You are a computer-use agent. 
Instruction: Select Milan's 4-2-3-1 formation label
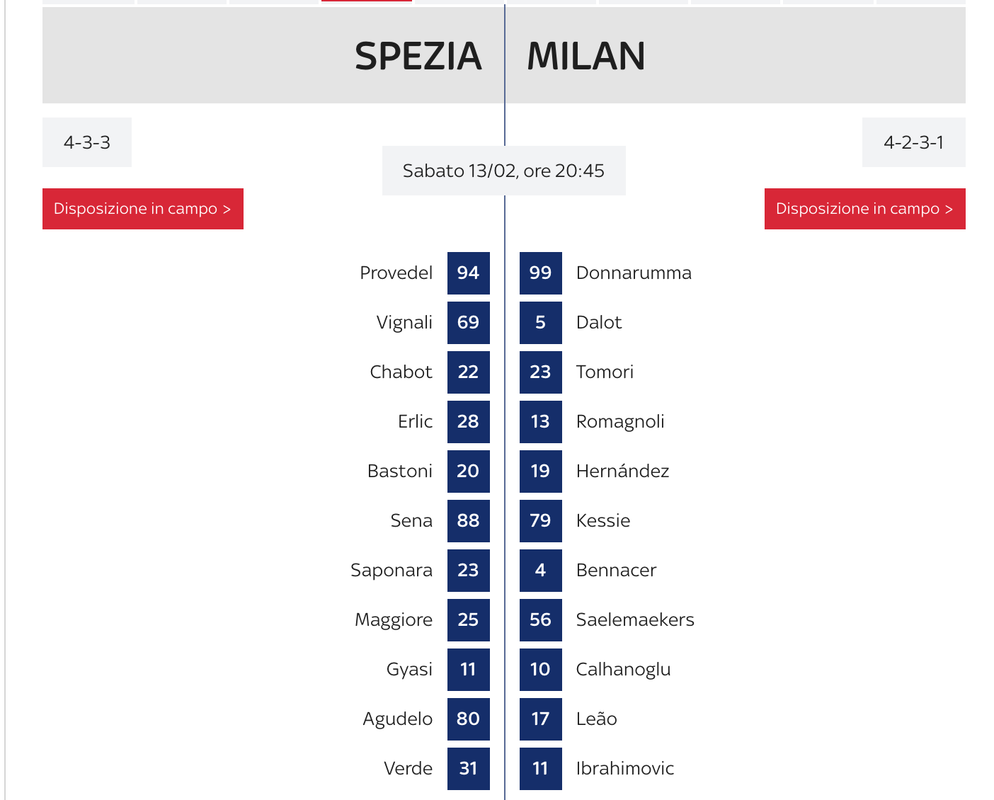(913, 142)
